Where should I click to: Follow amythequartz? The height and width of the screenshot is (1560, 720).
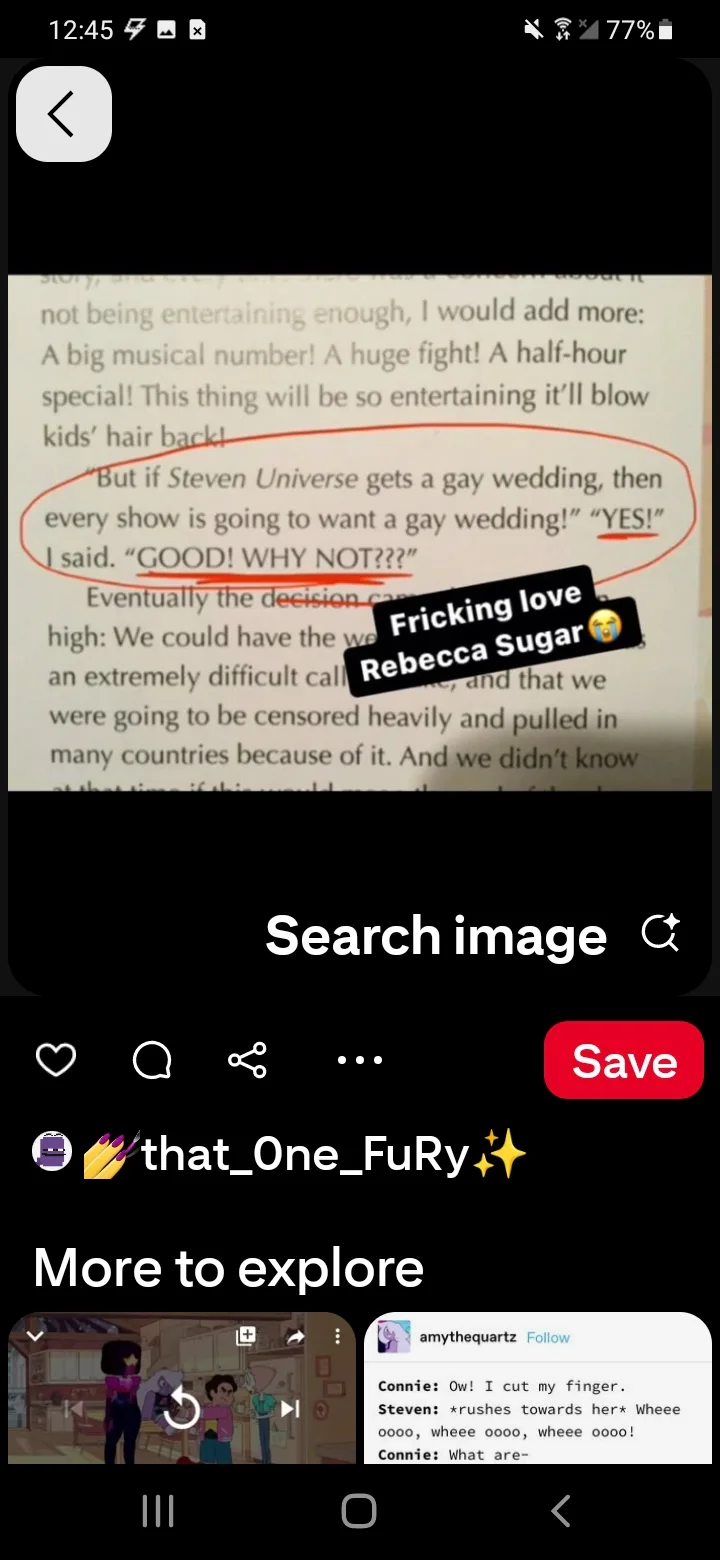pos(548,1337)
